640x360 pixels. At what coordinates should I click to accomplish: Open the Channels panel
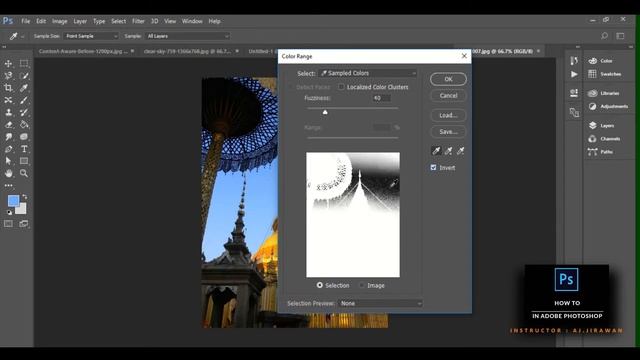[x=604, y=139]
